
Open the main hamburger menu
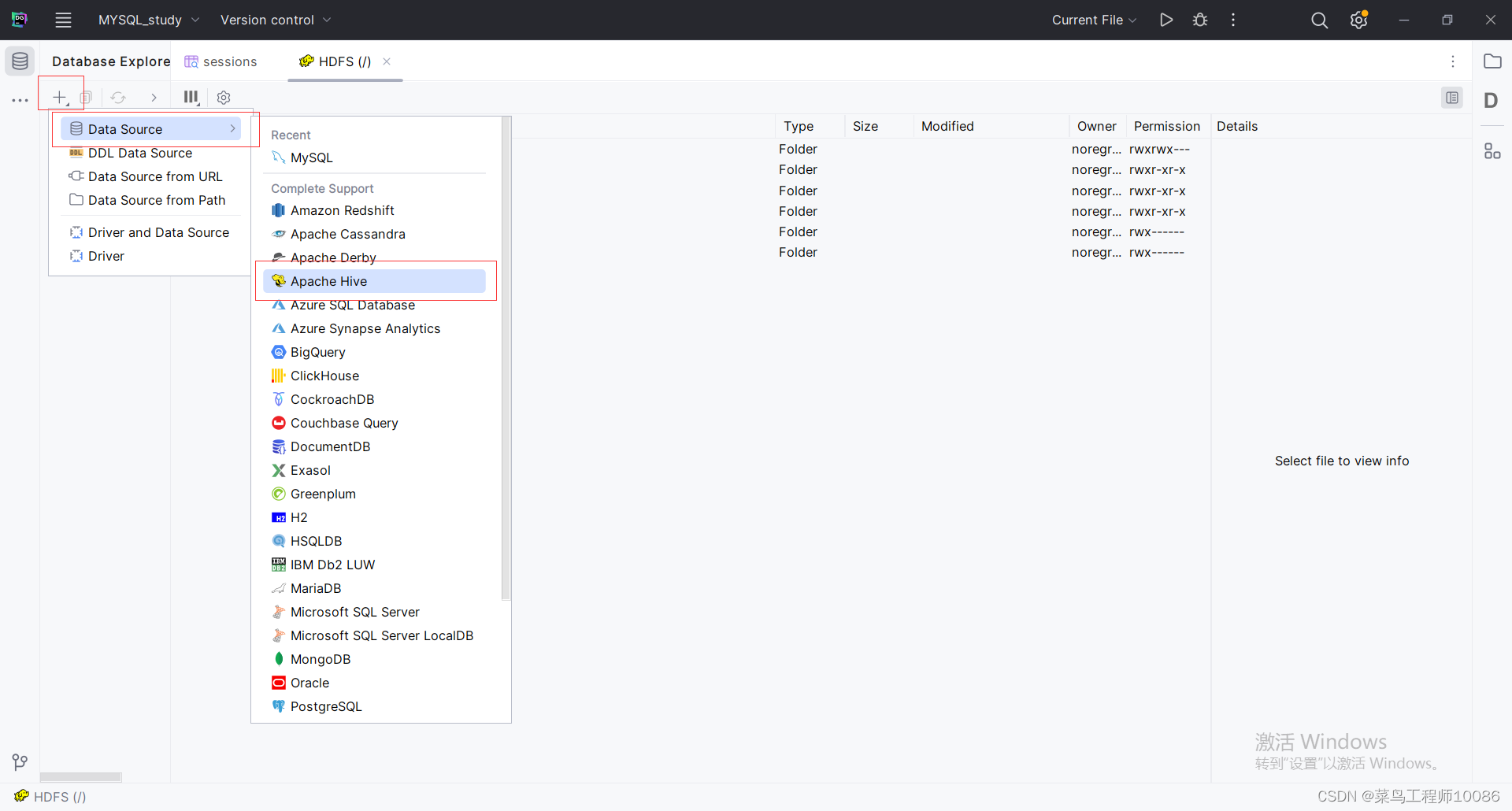(63, 20)
